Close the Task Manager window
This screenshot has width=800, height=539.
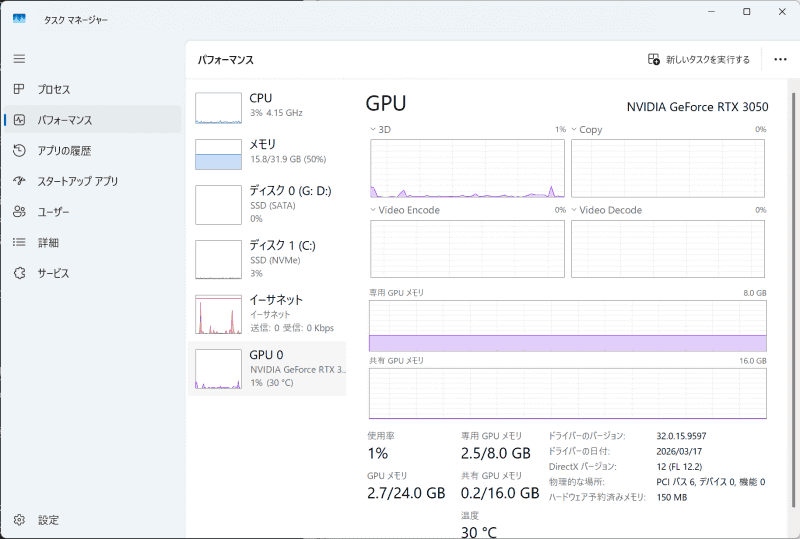point(782,12)
